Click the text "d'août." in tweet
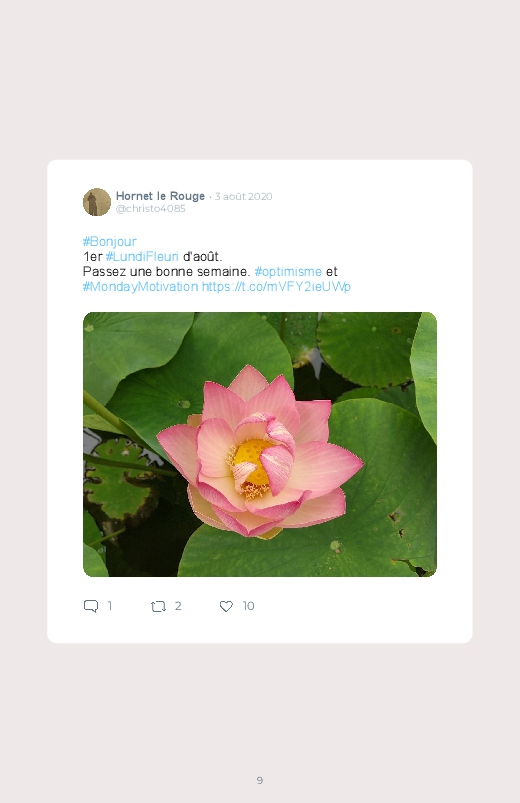Viewport: 520px width, 803px height. point(202,256)
